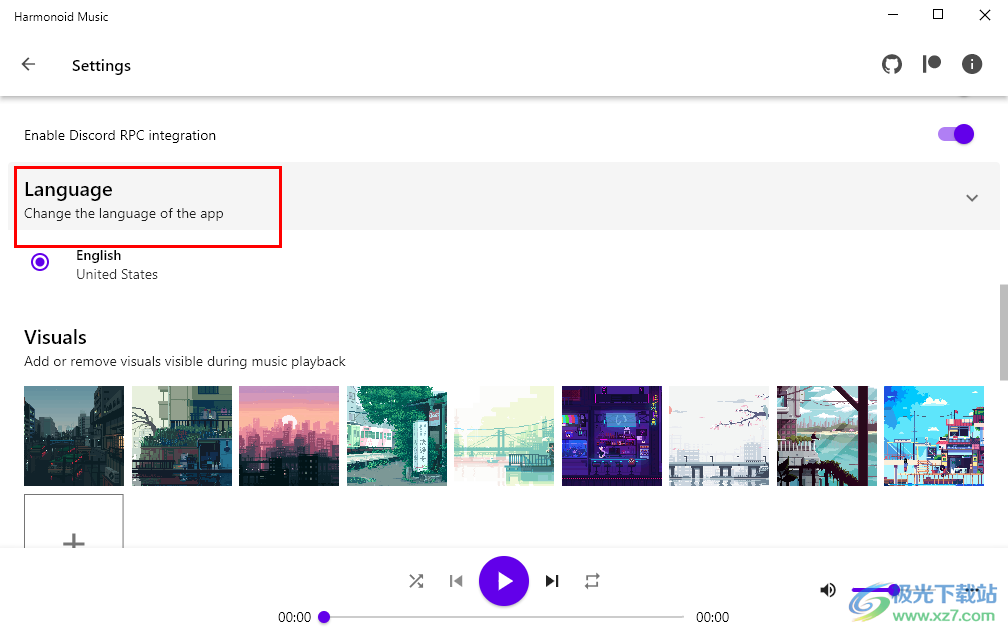Image resolution: width=1008 pixels, height=632 pixels.
Task: Maximize the Harmonoid Music window
Action: [x=938, y=15]
